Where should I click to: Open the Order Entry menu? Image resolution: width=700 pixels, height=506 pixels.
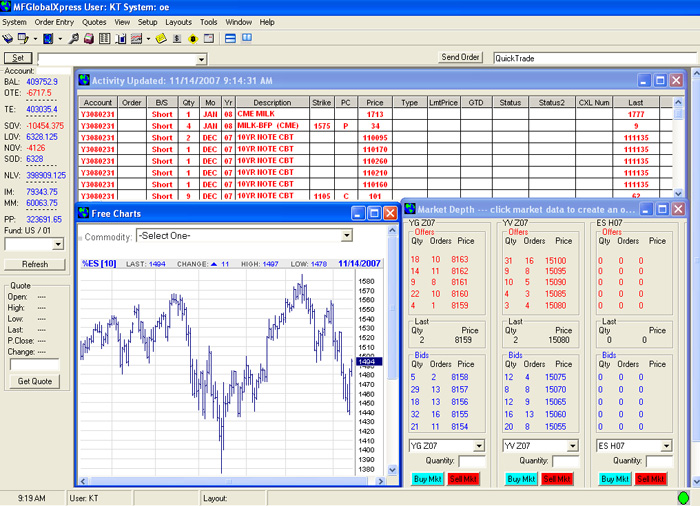pyautogui.click(x=54, y=21)
